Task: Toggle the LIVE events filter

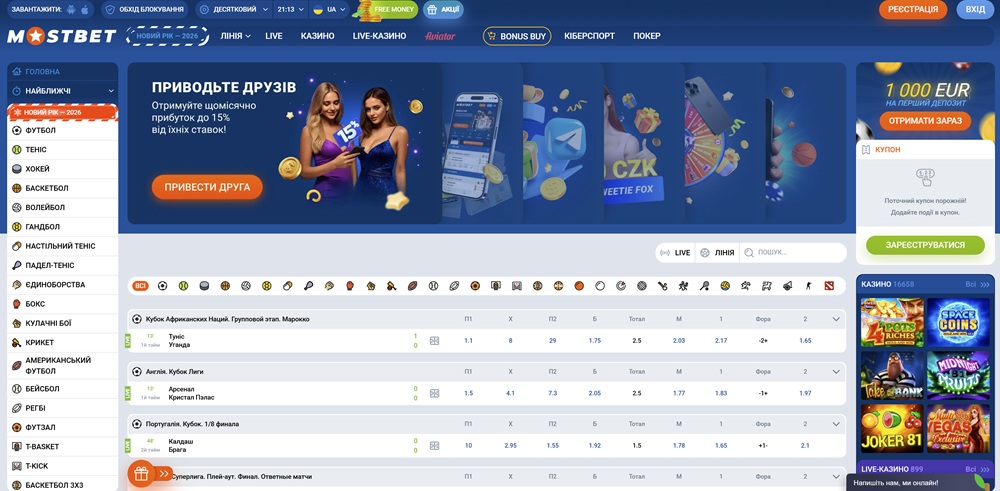Action: click(675, 253)
